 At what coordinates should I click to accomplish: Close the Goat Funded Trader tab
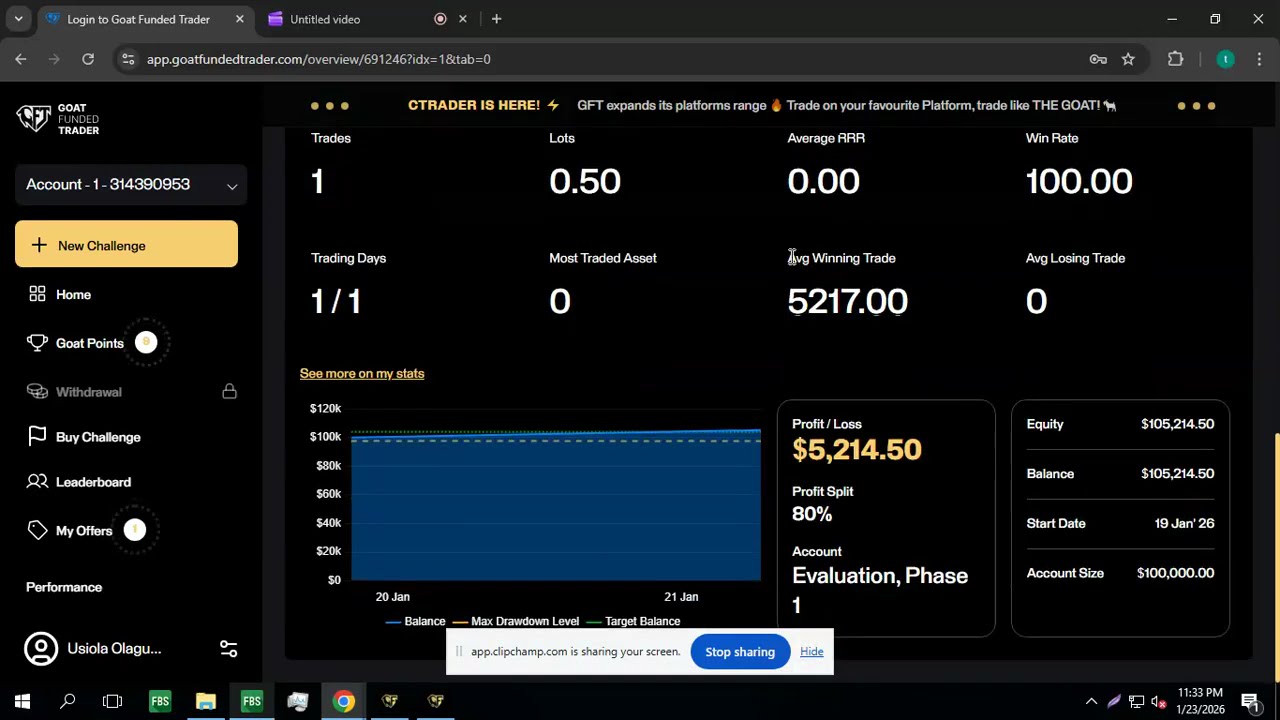click(239, 19)
